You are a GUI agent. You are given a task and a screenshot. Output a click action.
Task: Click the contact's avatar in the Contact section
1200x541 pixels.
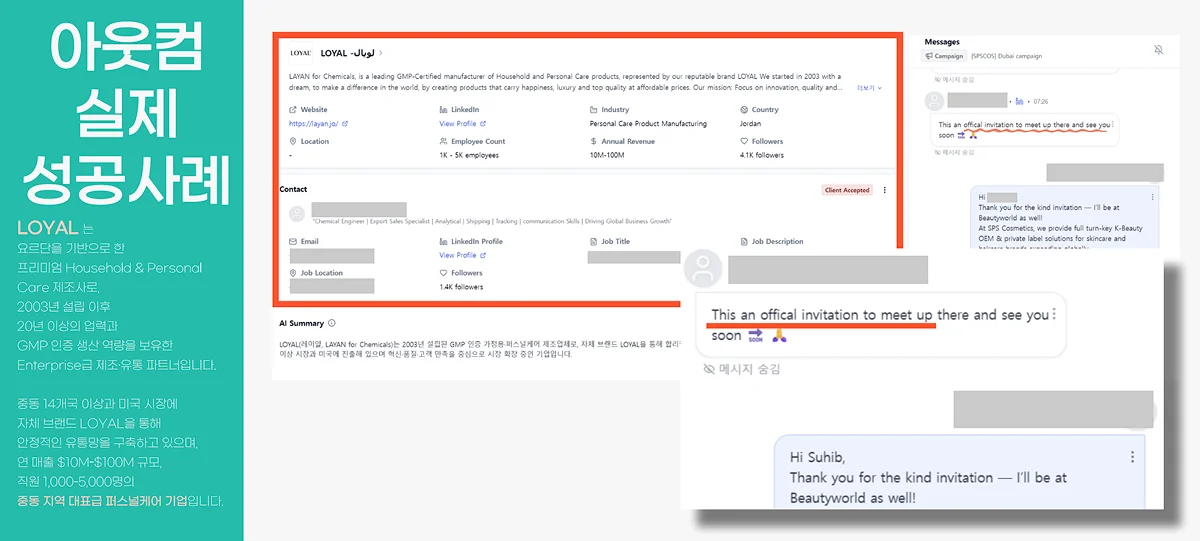coord(296,213)
